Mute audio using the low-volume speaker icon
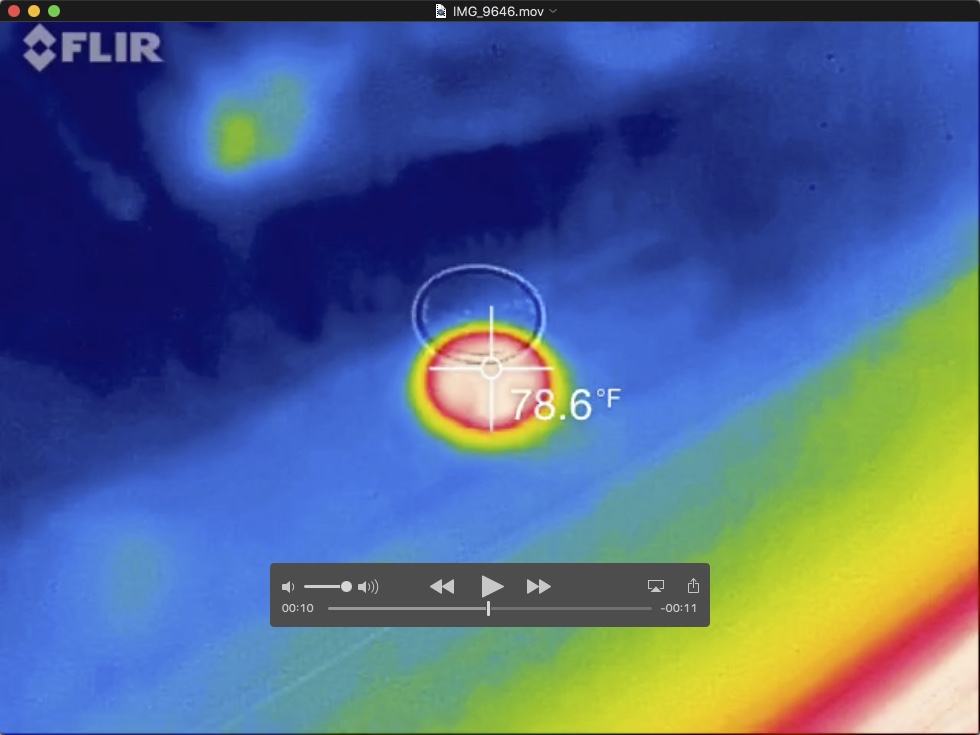Image resolution: width=980 pixels, height=735 pixels. pos(288,587)
